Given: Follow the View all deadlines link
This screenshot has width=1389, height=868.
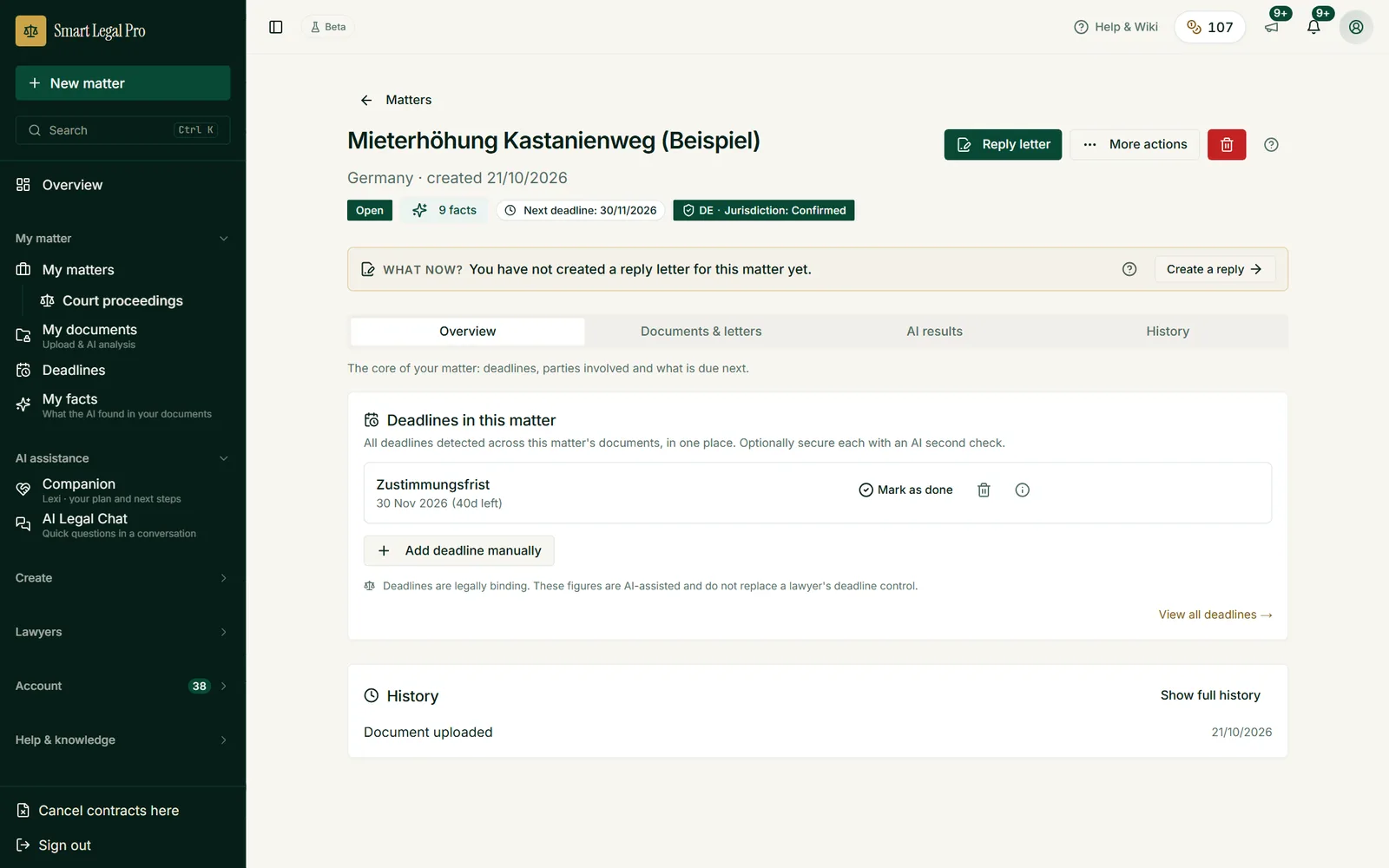Looking at the screenshot, I should pos(1215,615).
